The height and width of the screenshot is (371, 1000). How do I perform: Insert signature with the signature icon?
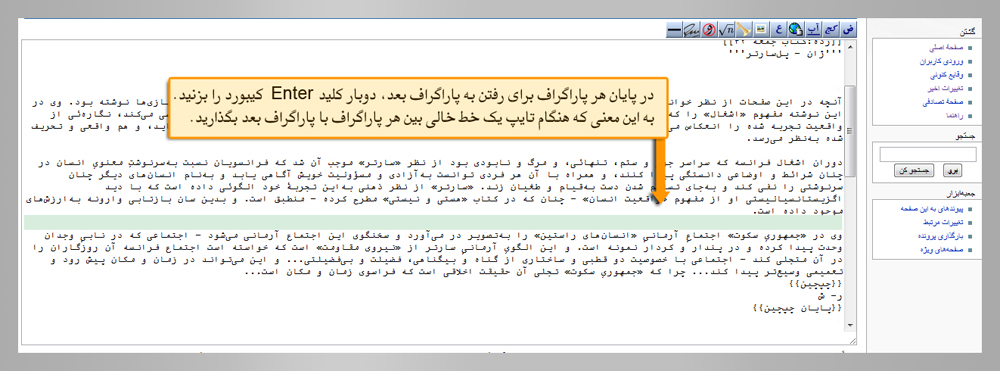pyautogui.click(x=691, y=29)
